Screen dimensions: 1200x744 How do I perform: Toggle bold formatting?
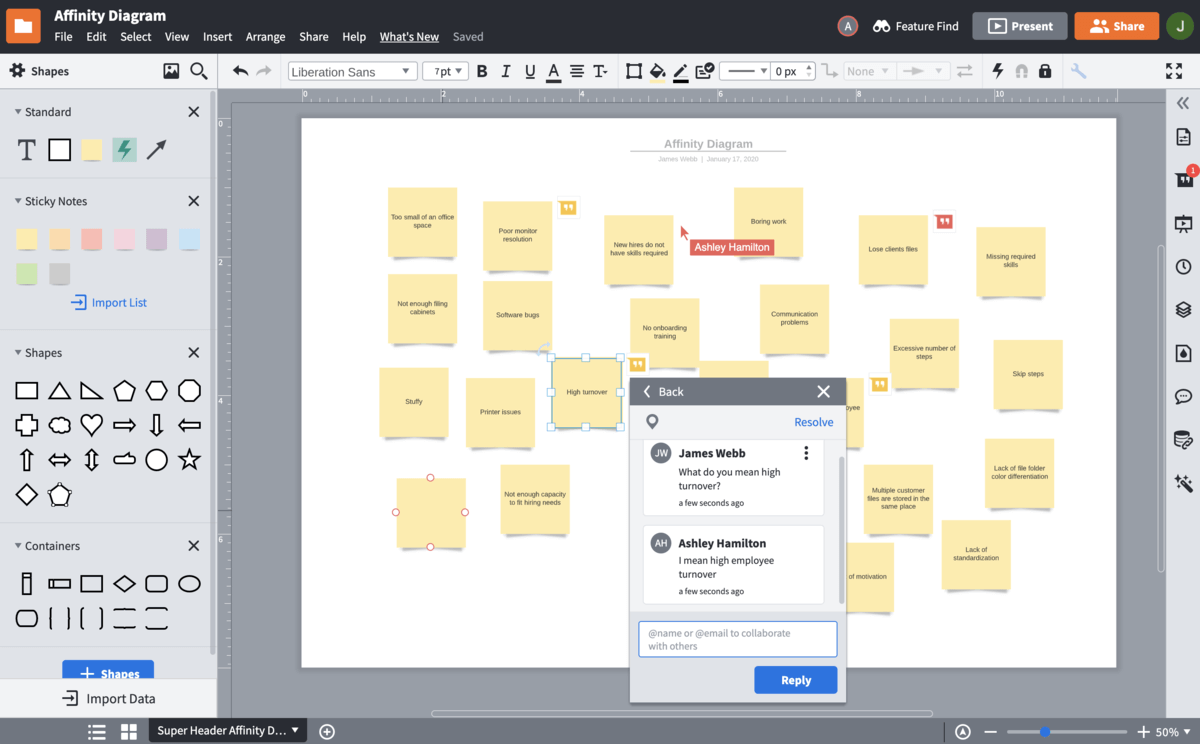(x=481, y=71)
